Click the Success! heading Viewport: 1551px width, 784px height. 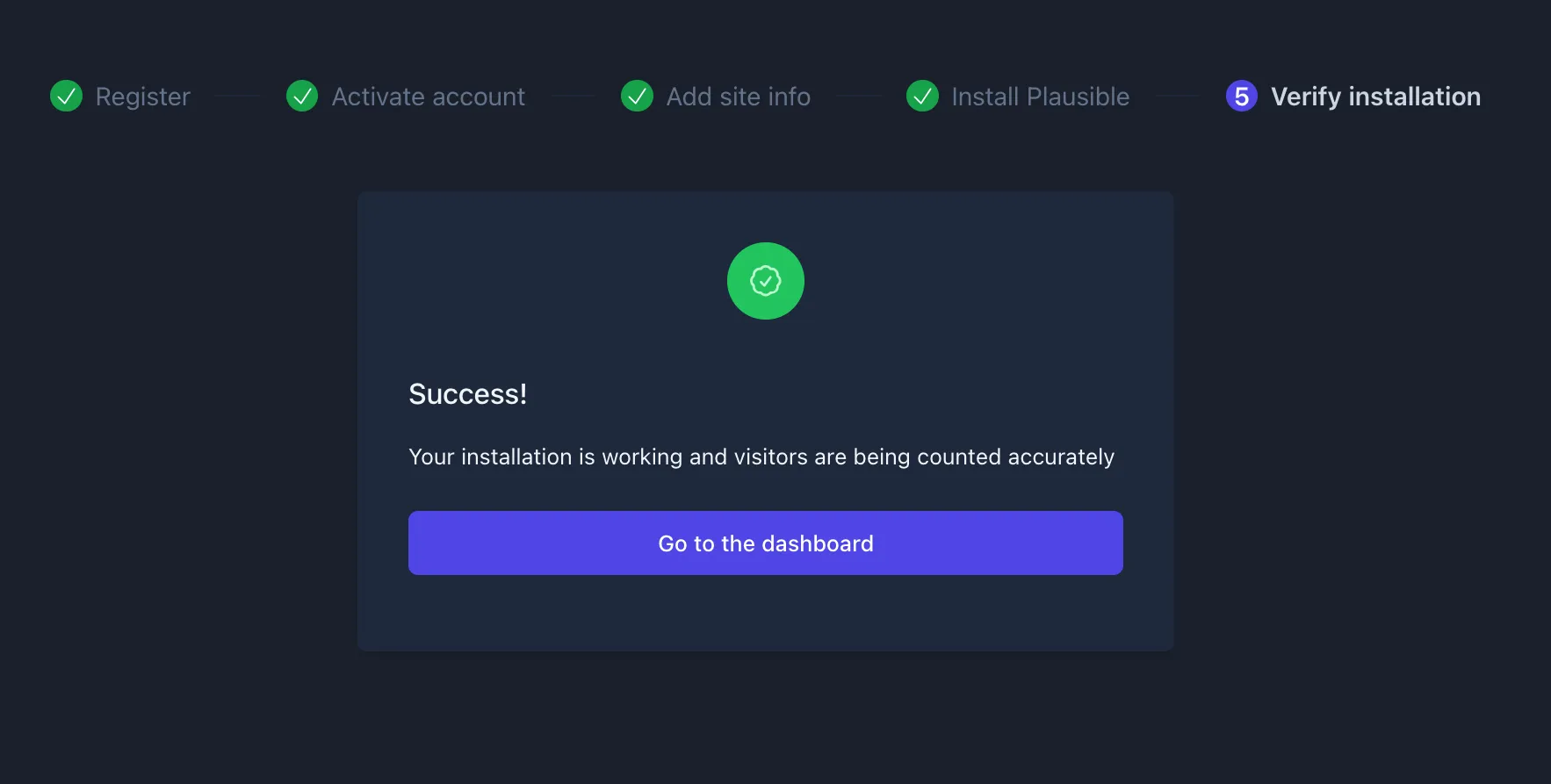click(468, 394)
